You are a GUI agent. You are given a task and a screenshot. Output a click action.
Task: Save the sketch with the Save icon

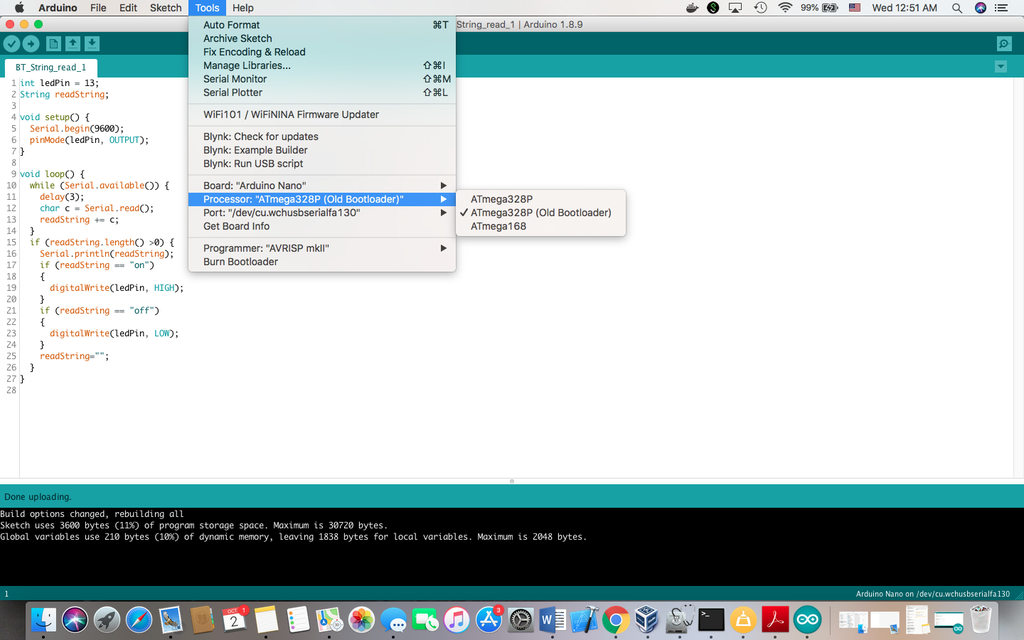(92, 44)
